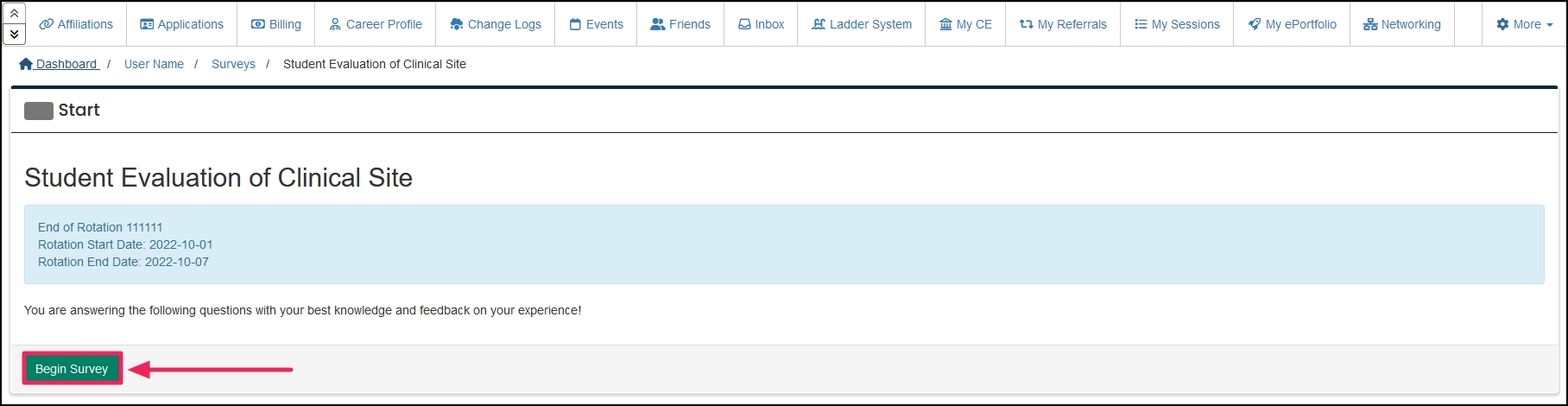Go to the Events page
Viewport: 1568px width, 406px height.
coord(596,24)
